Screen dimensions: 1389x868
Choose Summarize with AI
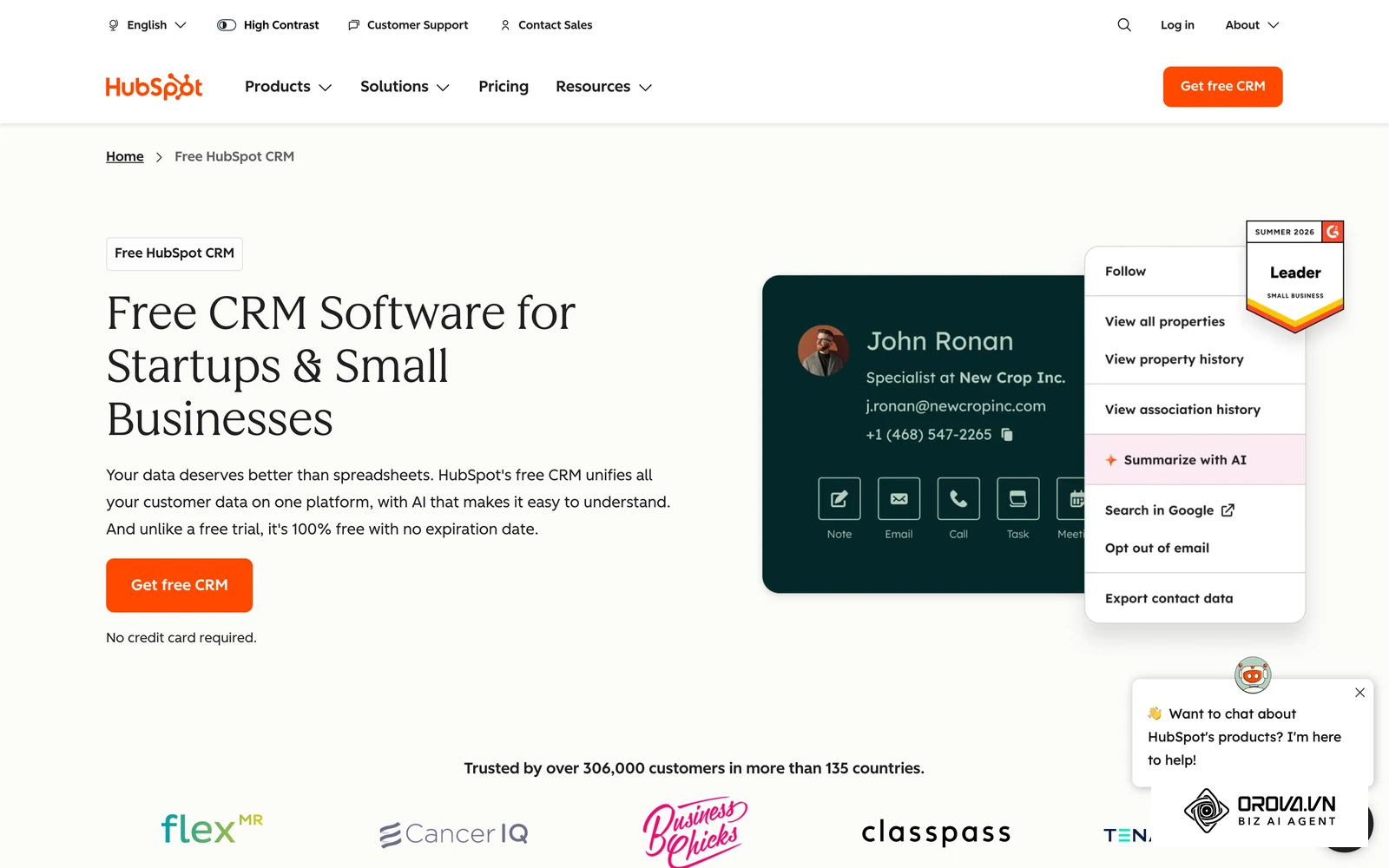[1195, 460]
